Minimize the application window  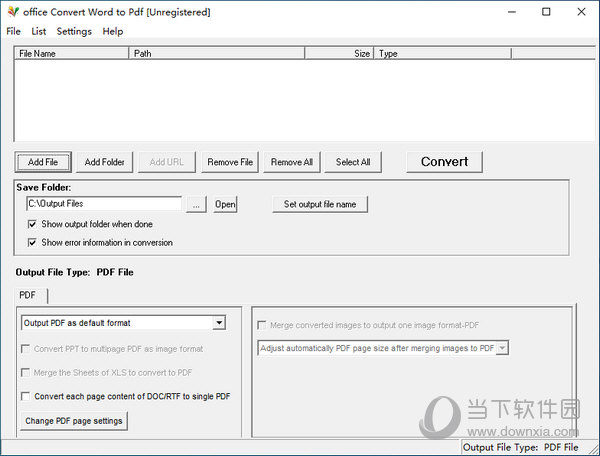512,12
